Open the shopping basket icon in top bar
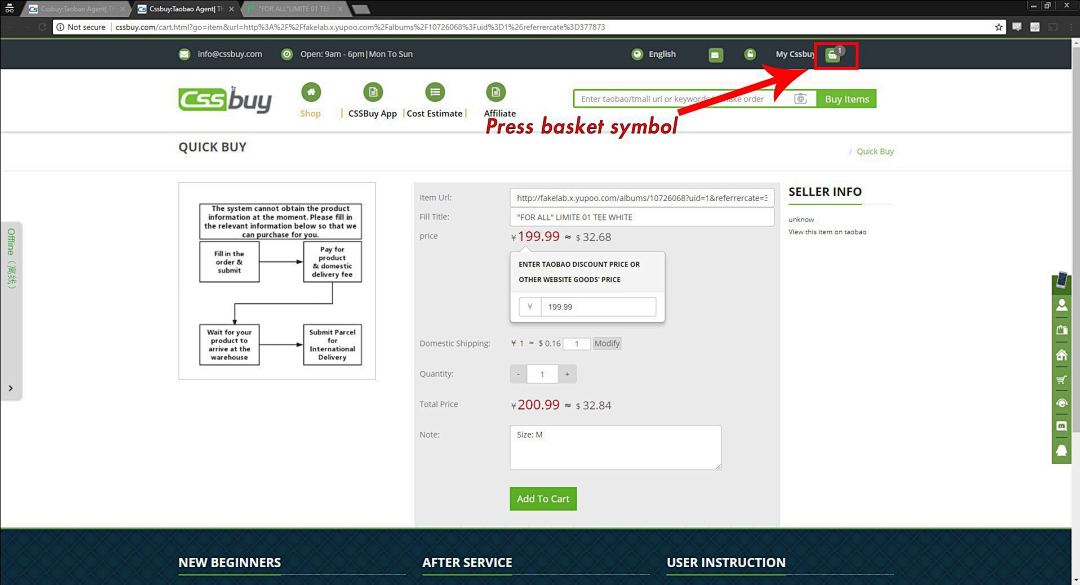Viewport: 1080px width, 585px height. (x=833, y=55)
